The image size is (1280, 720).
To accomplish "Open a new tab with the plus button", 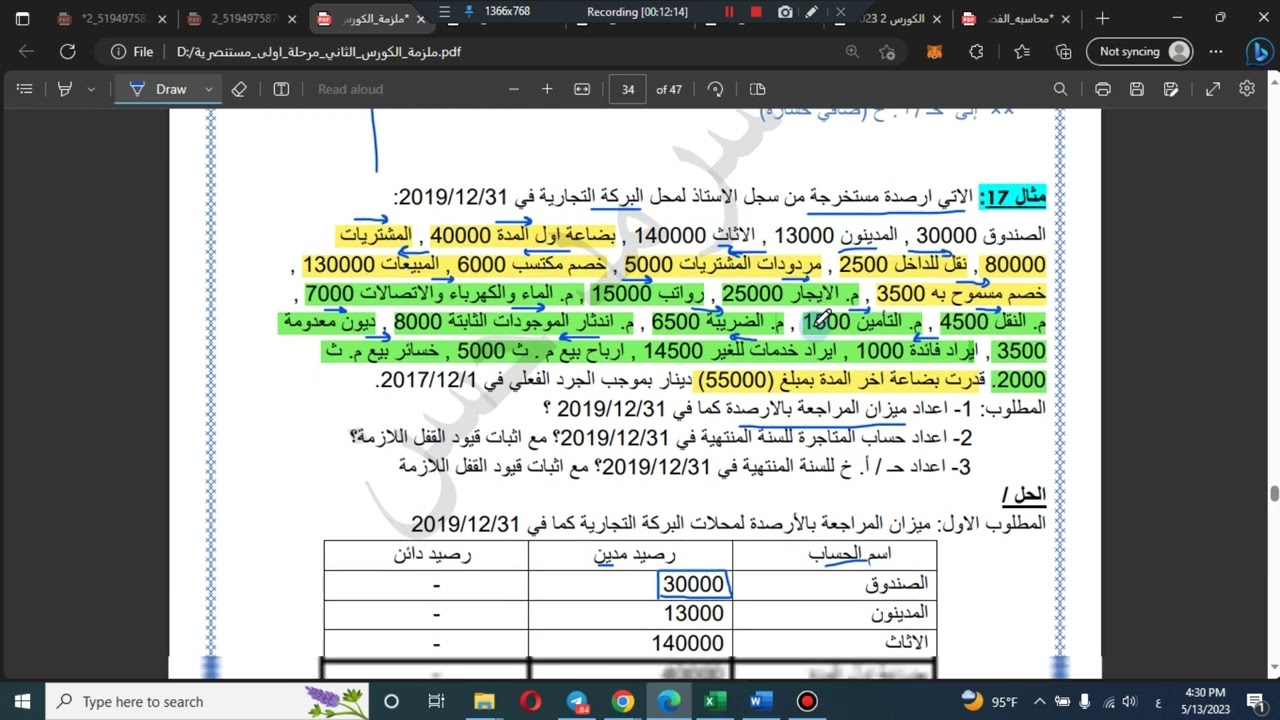I will (x=1102, y=18).
